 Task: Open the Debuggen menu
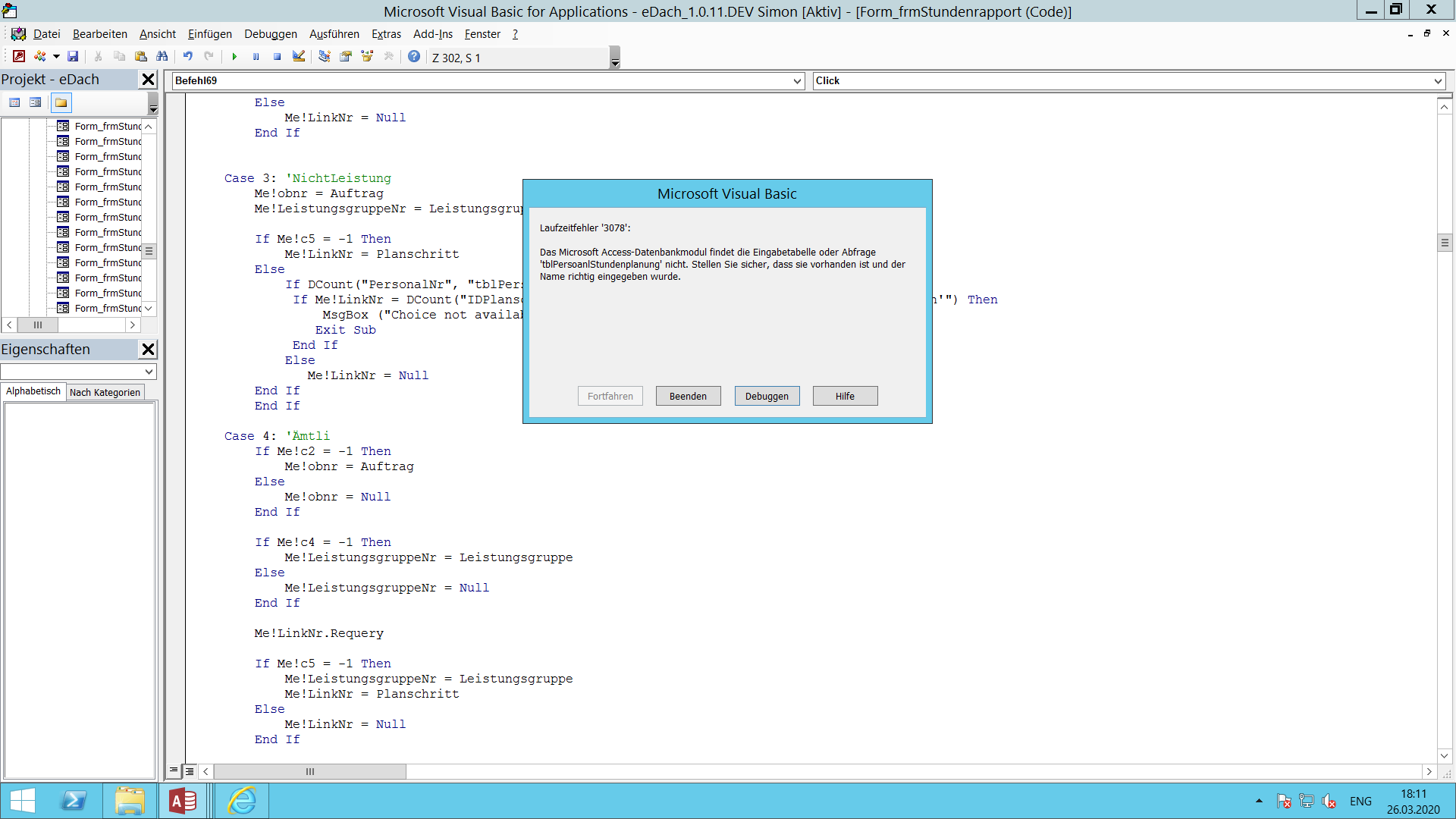click(x=271, y=34)
